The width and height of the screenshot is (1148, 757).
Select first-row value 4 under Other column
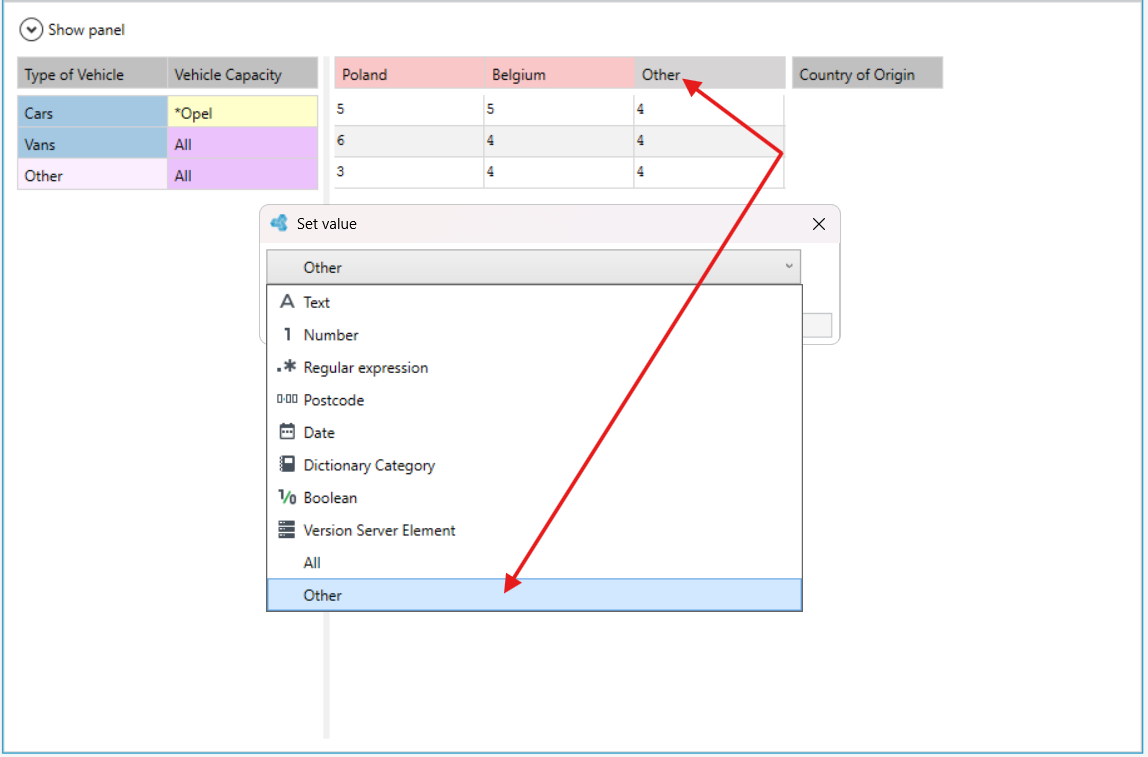point(709,109)
